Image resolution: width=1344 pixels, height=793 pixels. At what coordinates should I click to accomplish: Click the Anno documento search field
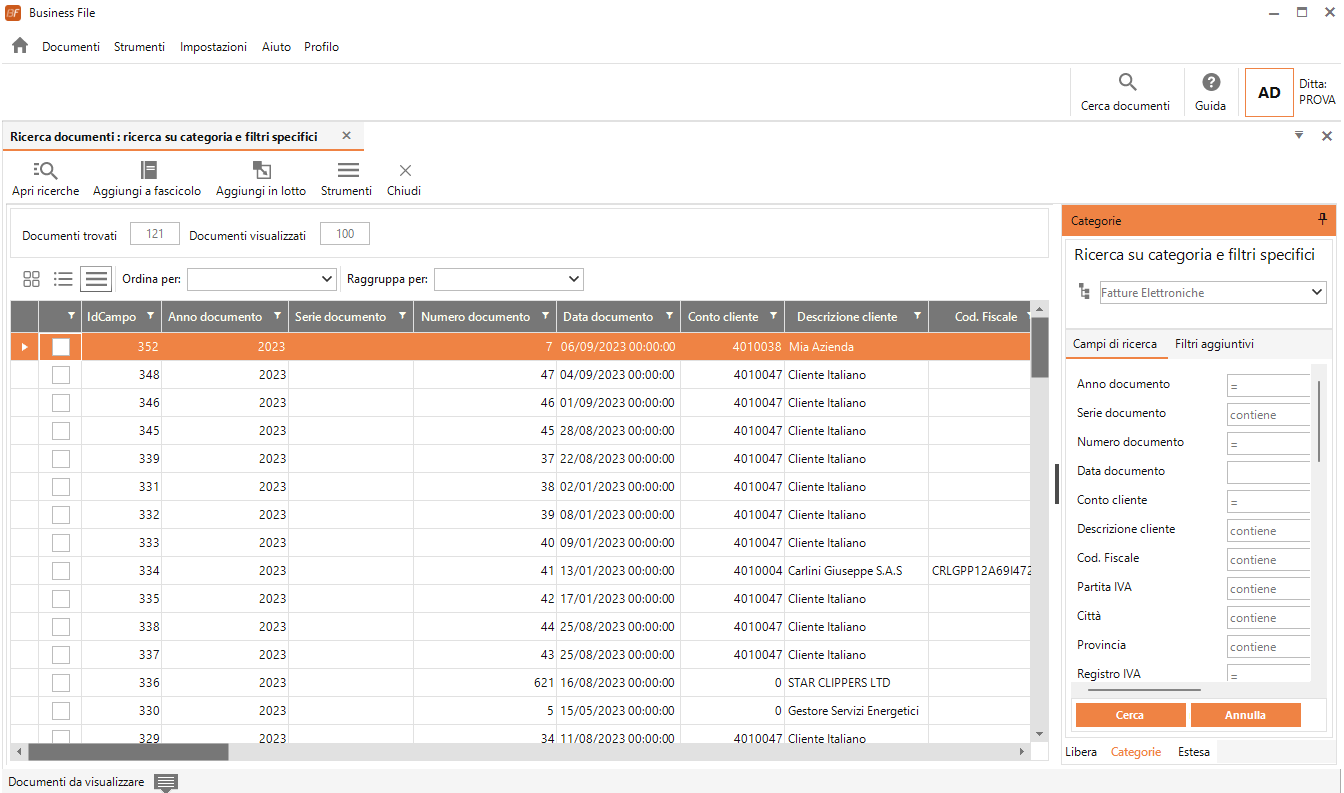click(x=1268, y=385)
